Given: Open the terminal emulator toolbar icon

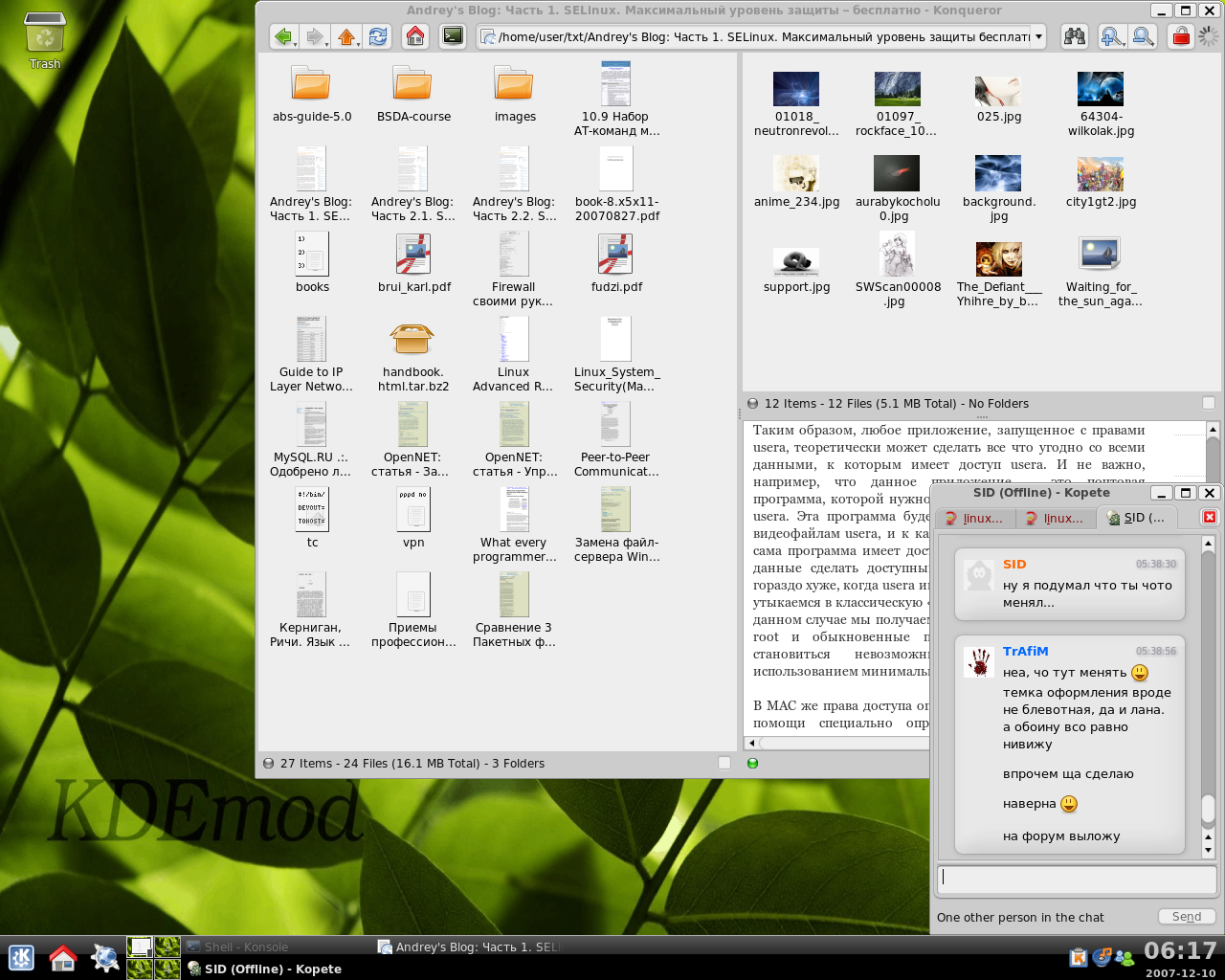Looking at the screenshot, I should [x=453, y=36].
